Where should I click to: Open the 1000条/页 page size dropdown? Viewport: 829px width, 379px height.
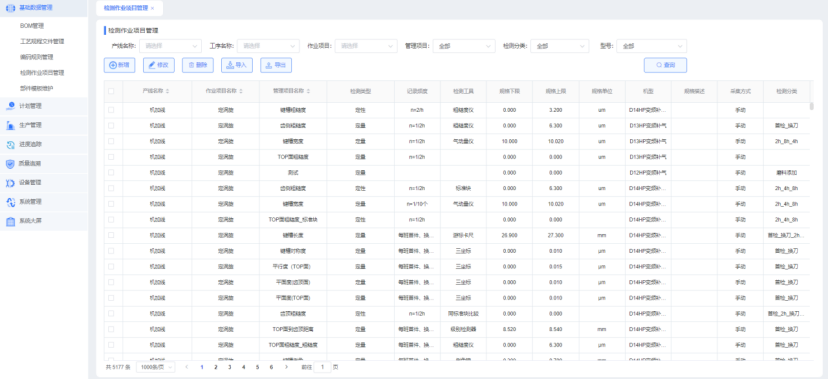[x=155, y=367]
